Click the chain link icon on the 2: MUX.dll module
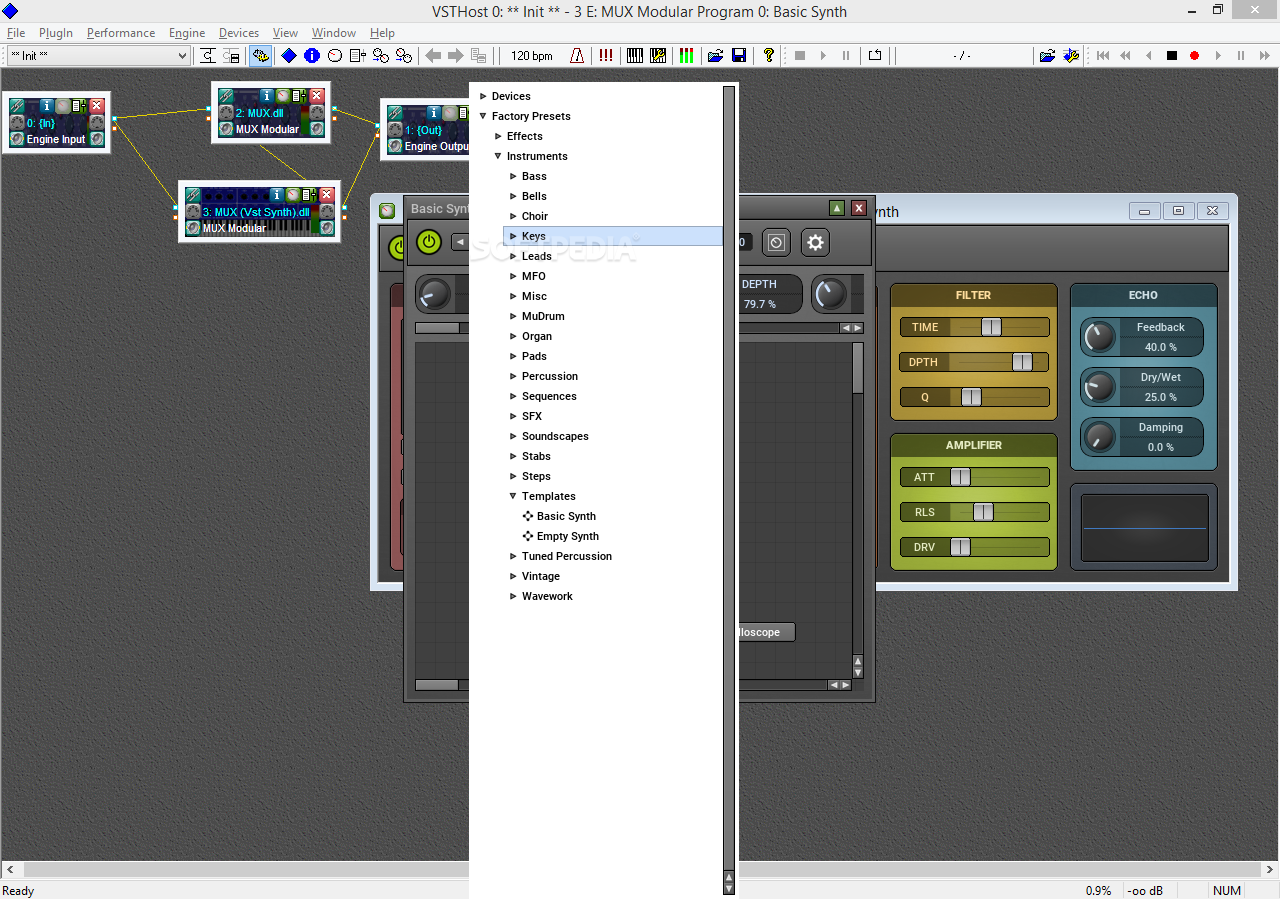This screenshot has height=899, width=1280. (x=226, y=95)
